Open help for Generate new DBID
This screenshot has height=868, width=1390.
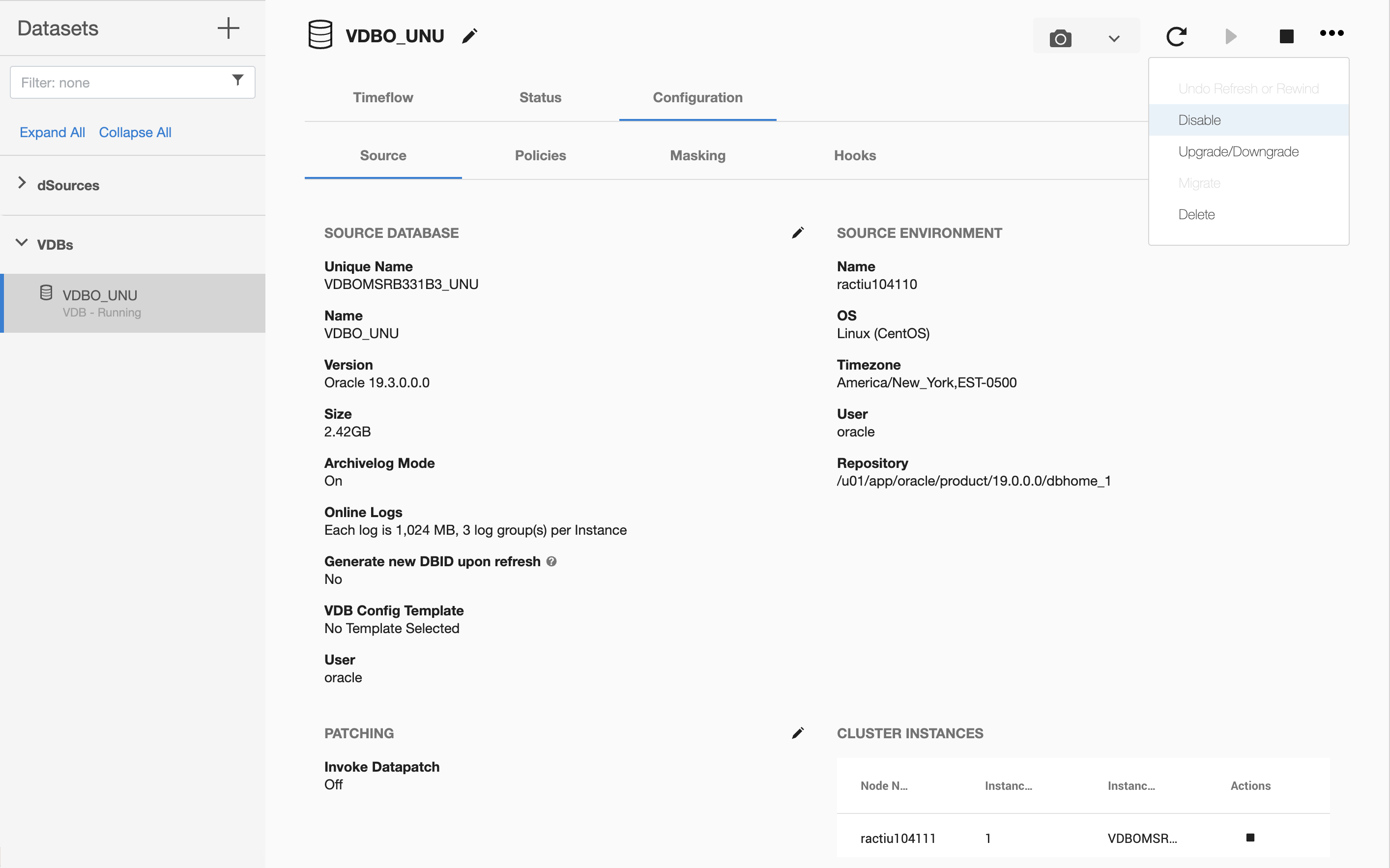point(551,561)
